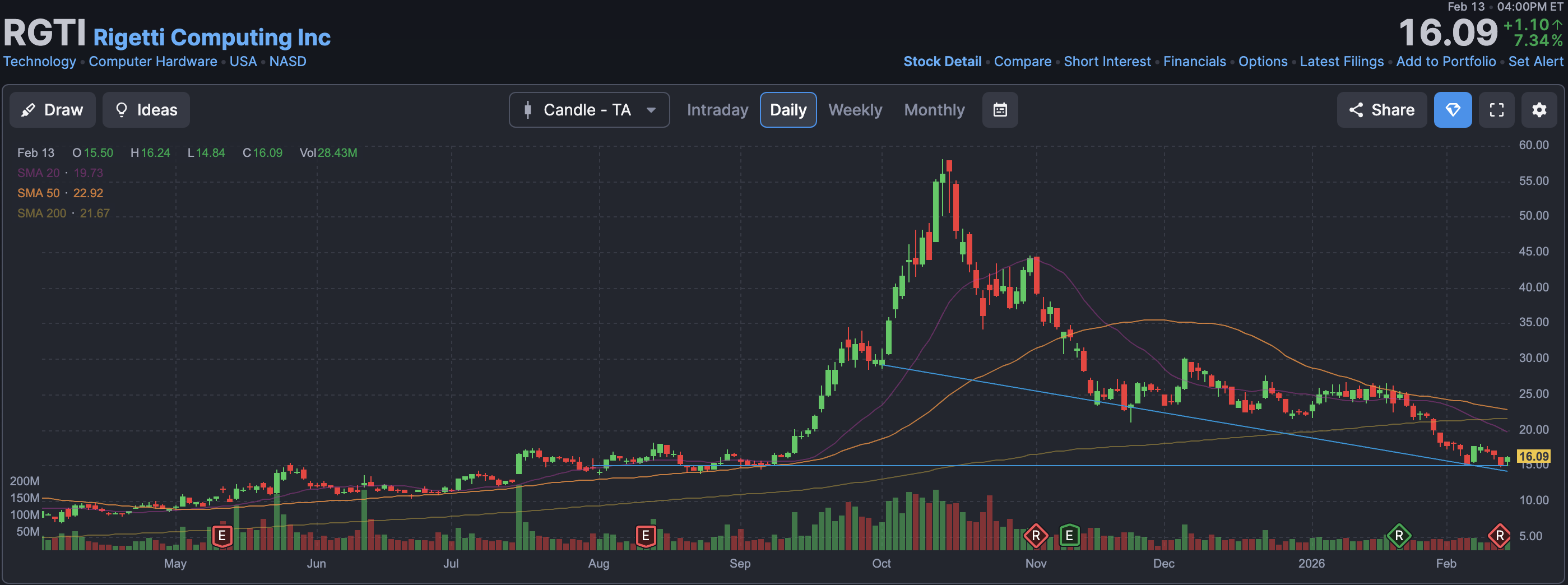1568x585 pixels.
Task: Click the blue diamond premium icon
Action: click(1453, 110)
